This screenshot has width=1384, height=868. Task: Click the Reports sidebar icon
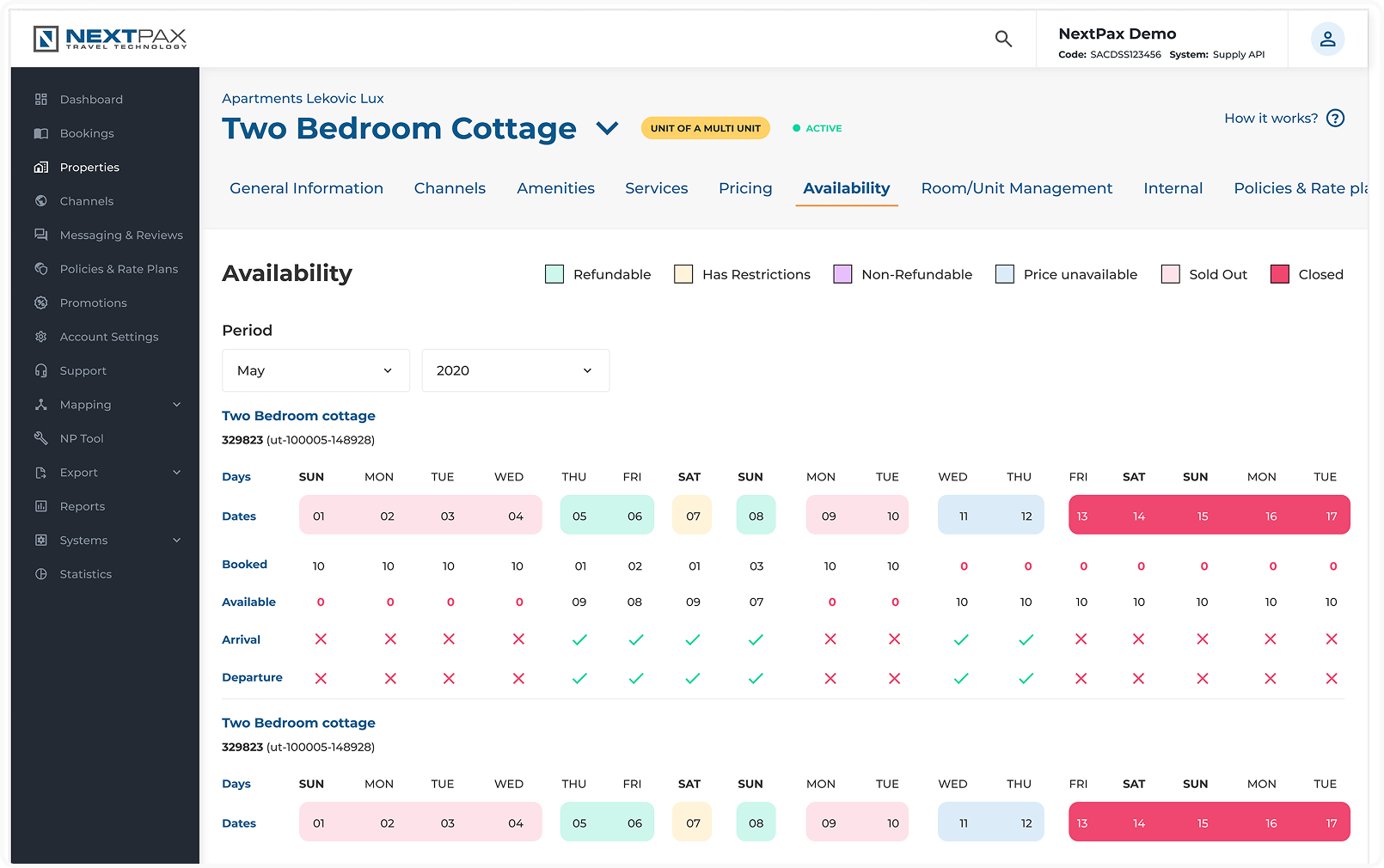point(40,505)
